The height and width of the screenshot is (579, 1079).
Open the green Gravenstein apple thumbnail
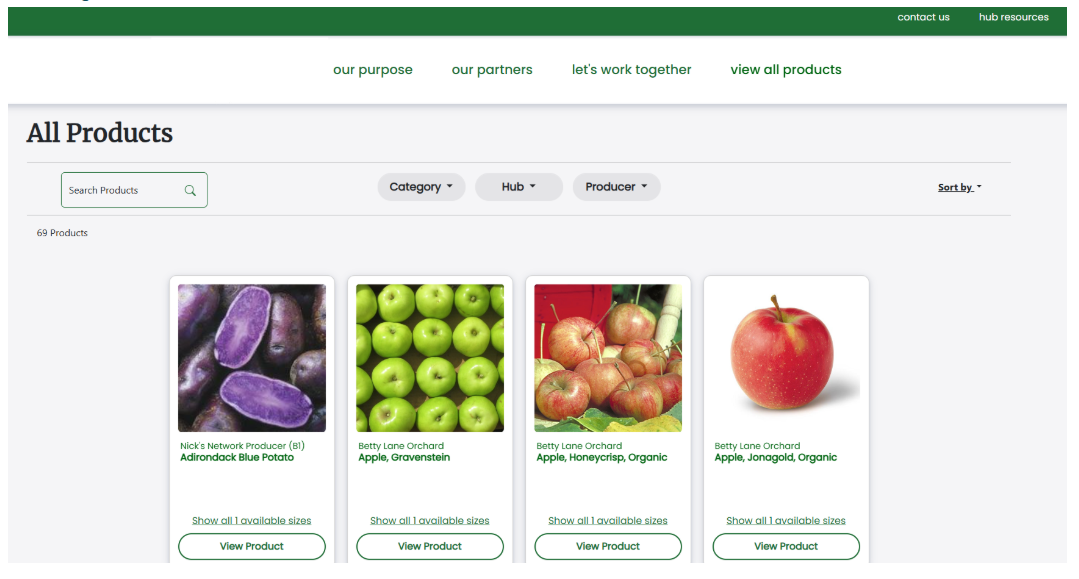point(430,358)
